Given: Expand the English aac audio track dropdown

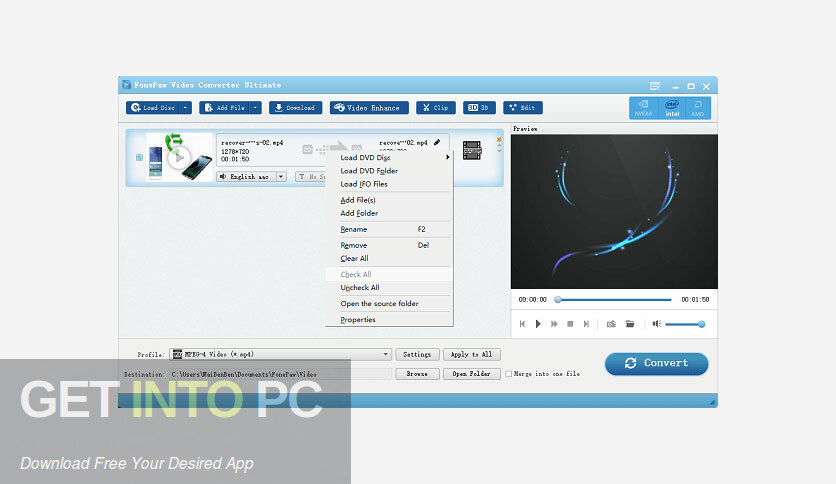Looking at the screenshot, I should [282, 176].
